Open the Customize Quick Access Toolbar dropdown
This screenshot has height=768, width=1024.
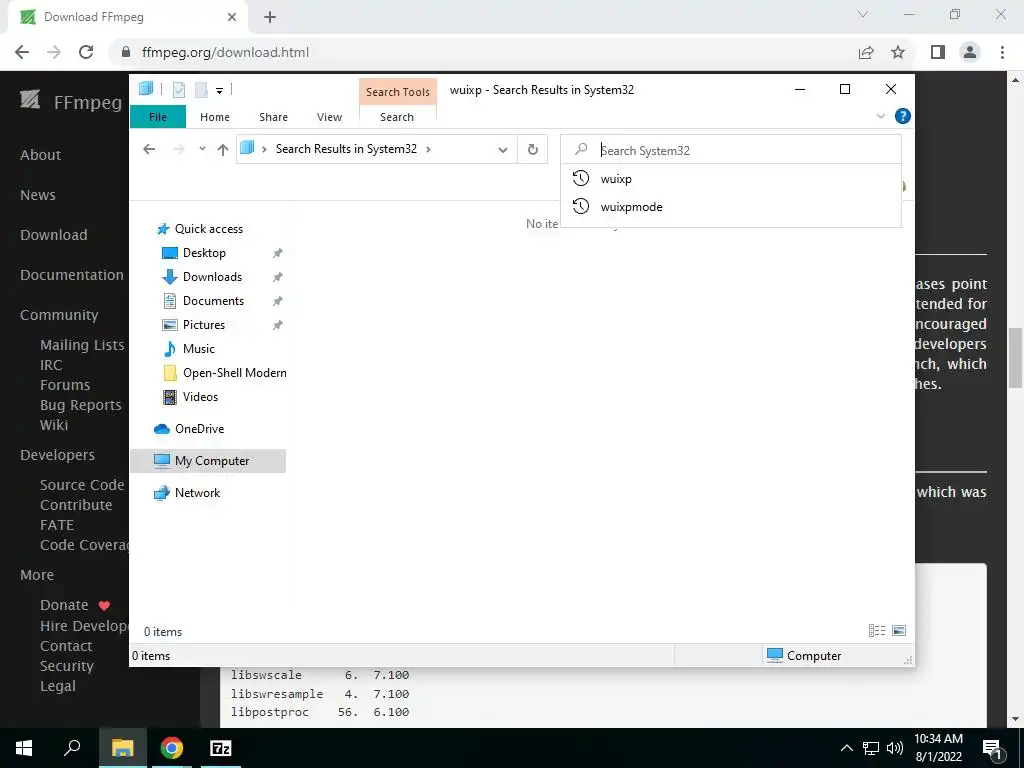pos(219,91)
